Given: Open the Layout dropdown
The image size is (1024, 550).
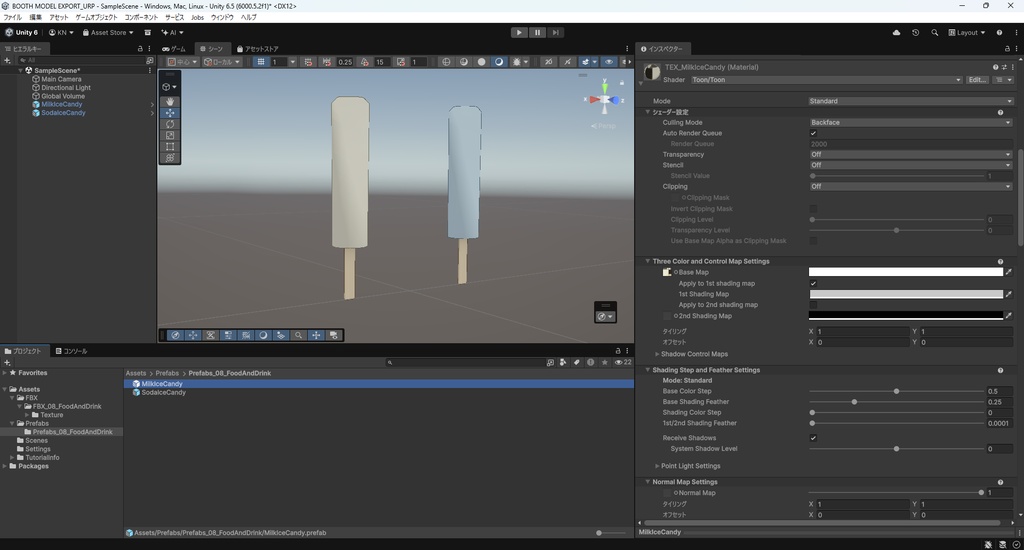Looking at the screenshot, I should tap(967, 32).
